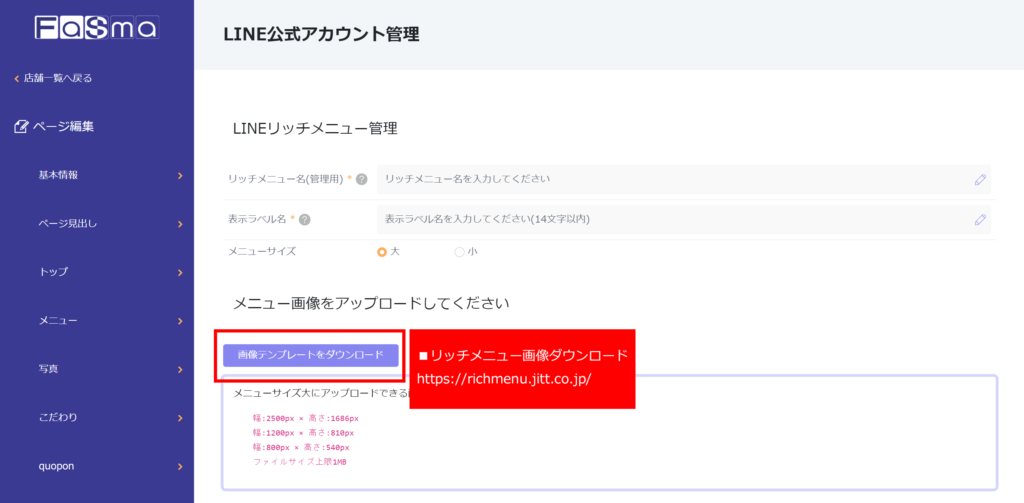
Task: Expand the quopon sidebar arrow
Action: (180, 466)
